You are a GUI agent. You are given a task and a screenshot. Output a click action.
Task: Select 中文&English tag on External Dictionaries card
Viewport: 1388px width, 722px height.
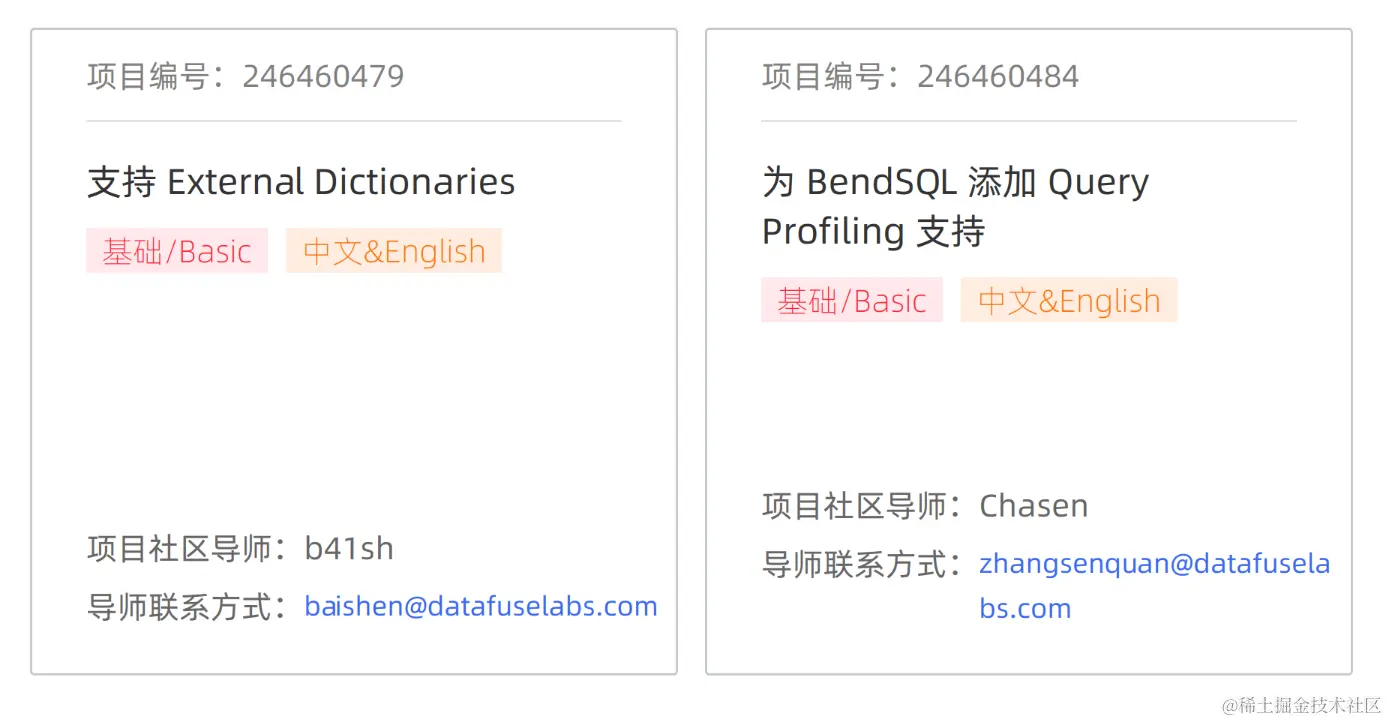[x=394, y=251]
